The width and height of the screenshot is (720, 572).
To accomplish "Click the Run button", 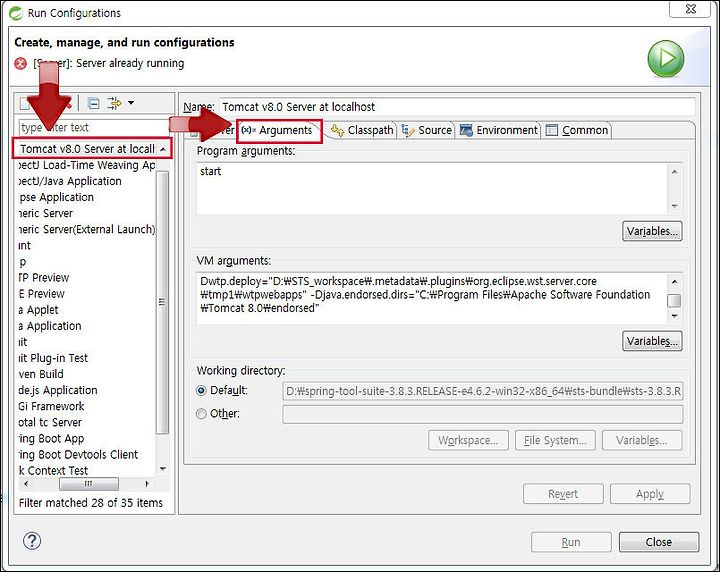I will [x=571, y=542].
